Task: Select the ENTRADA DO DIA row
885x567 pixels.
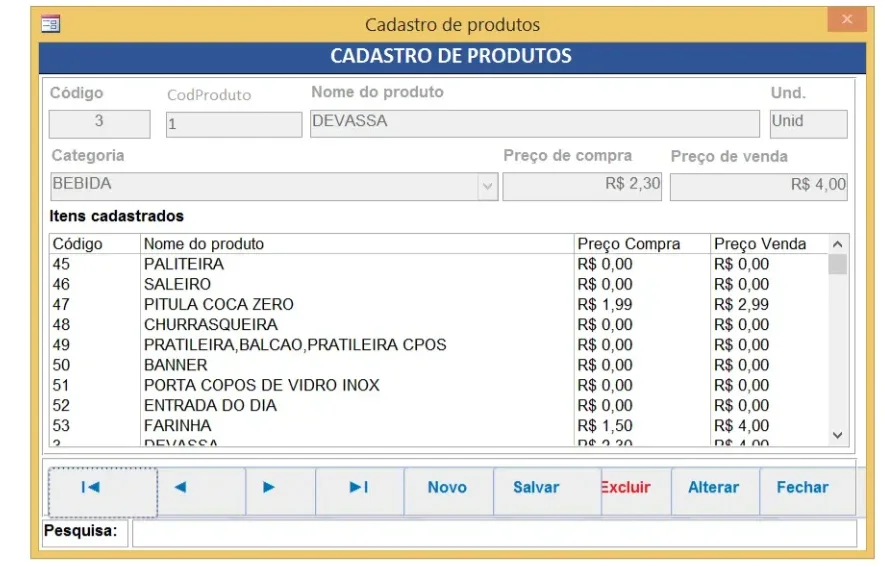Action: click(439, 406)
